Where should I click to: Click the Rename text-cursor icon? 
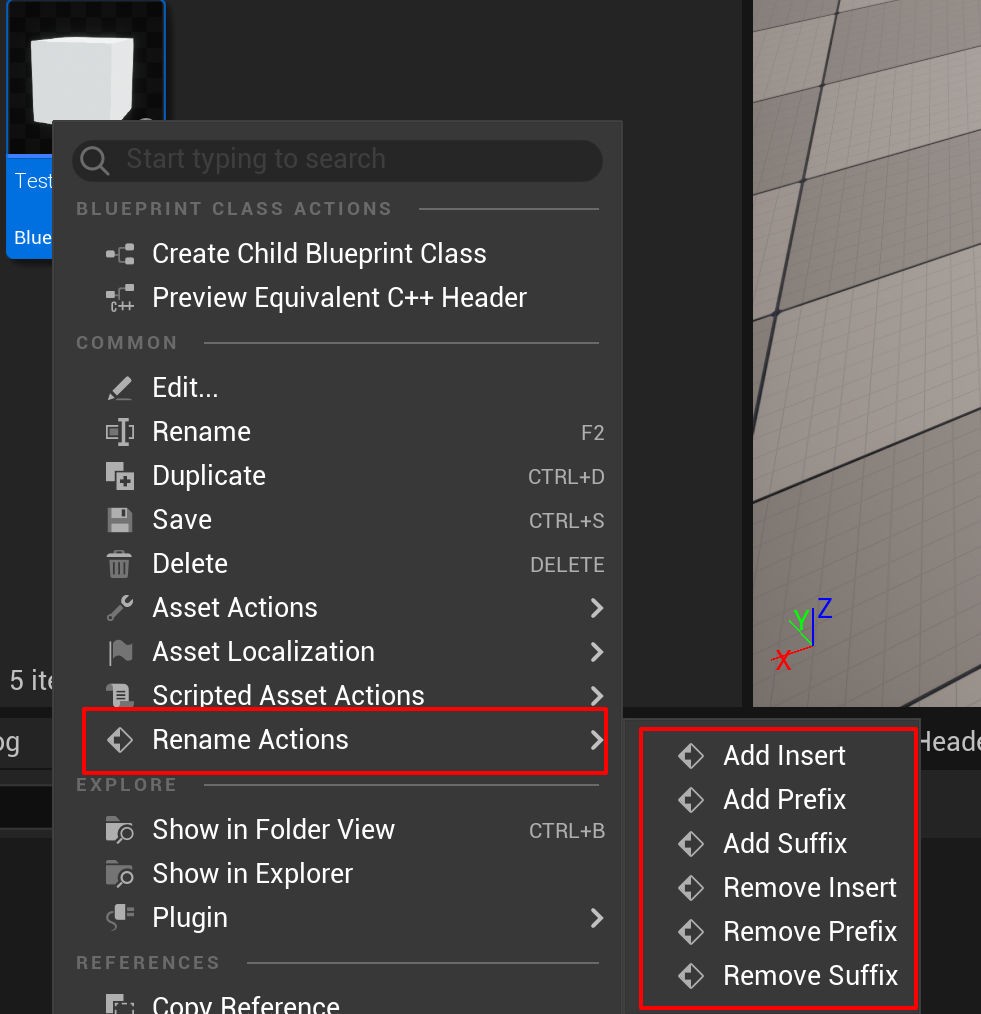[x=120, y=432]
